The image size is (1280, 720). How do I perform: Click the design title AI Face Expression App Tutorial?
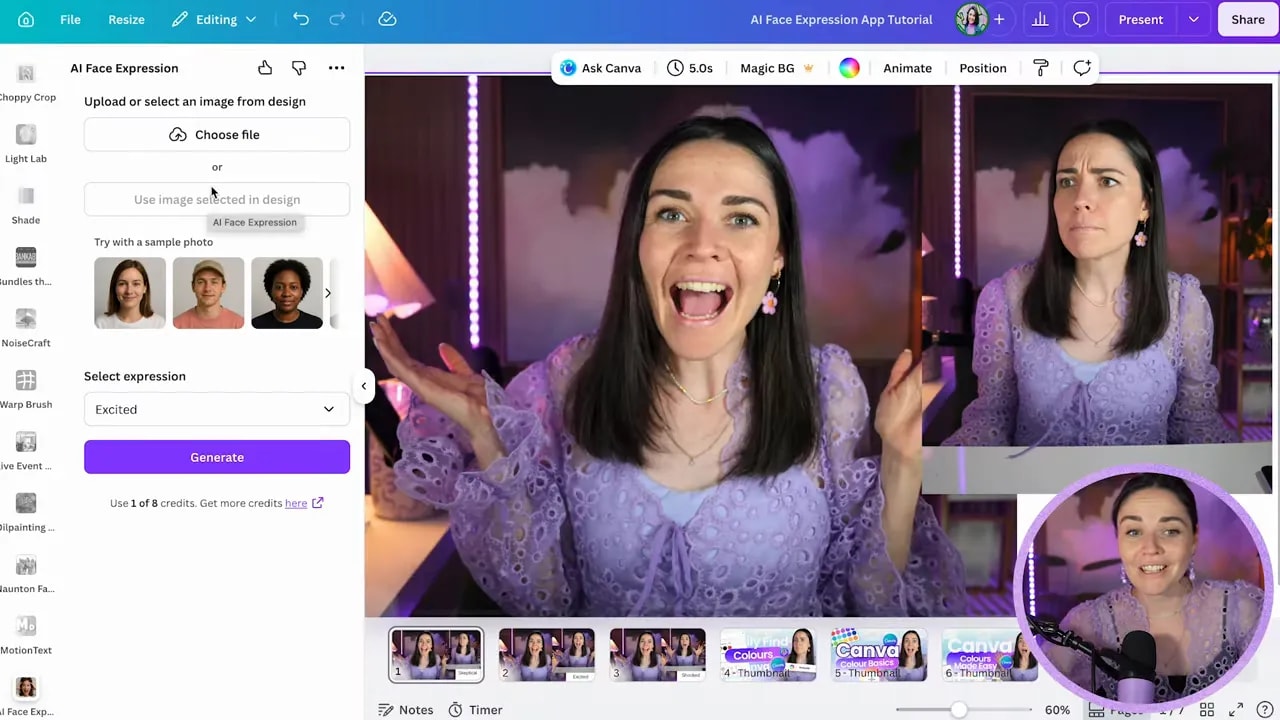click(x=841, y=19)
